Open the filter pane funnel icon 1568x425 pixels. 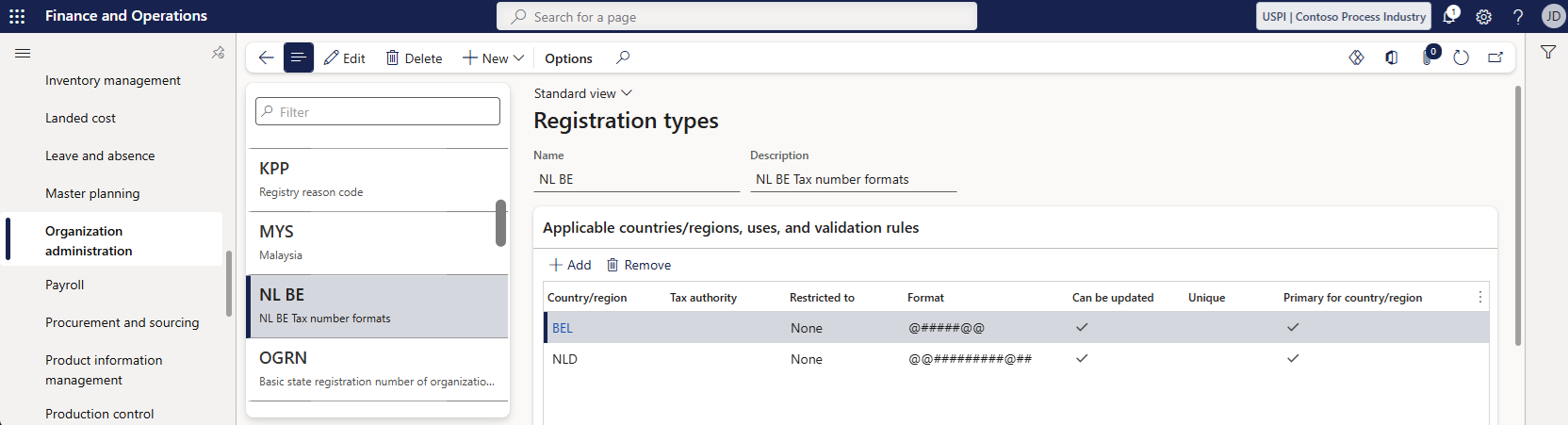1547,53
